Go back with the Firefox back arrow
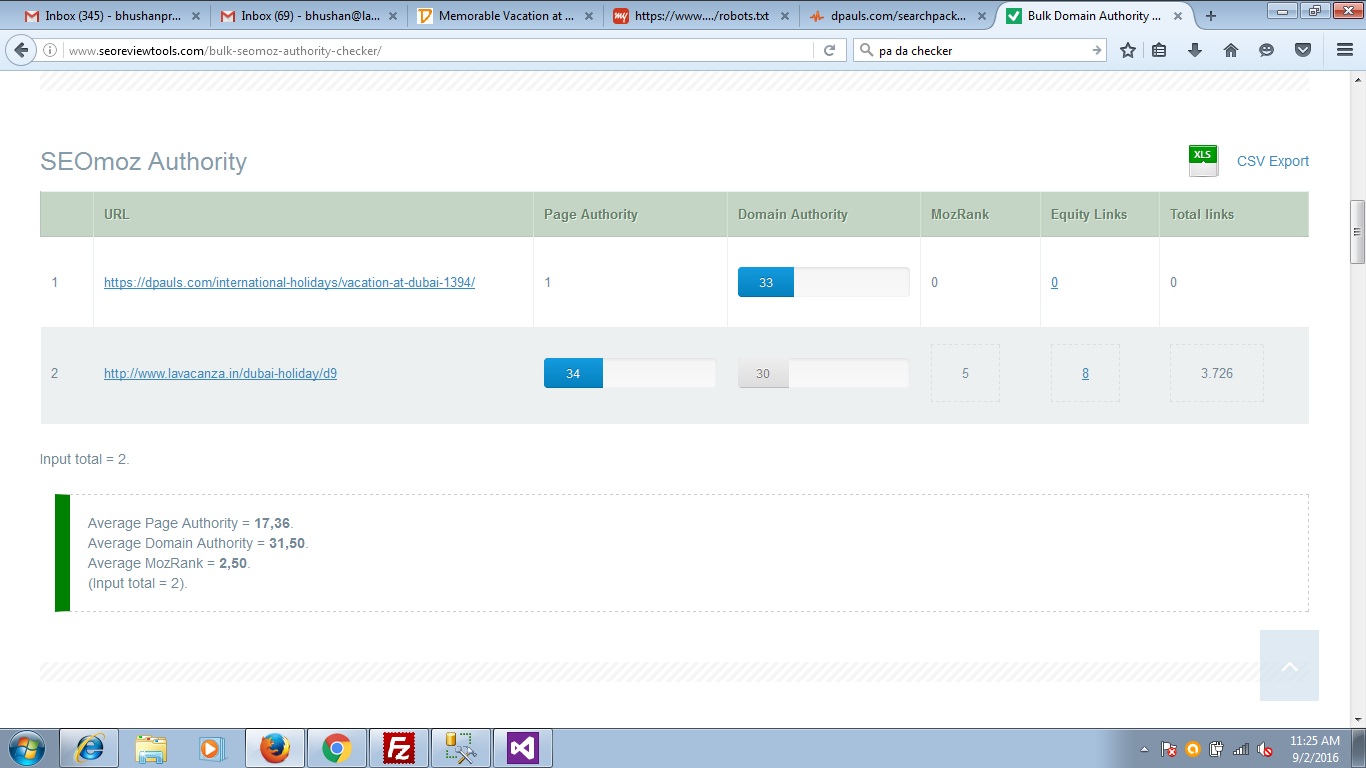1366x768 pixels. (22, 50)
